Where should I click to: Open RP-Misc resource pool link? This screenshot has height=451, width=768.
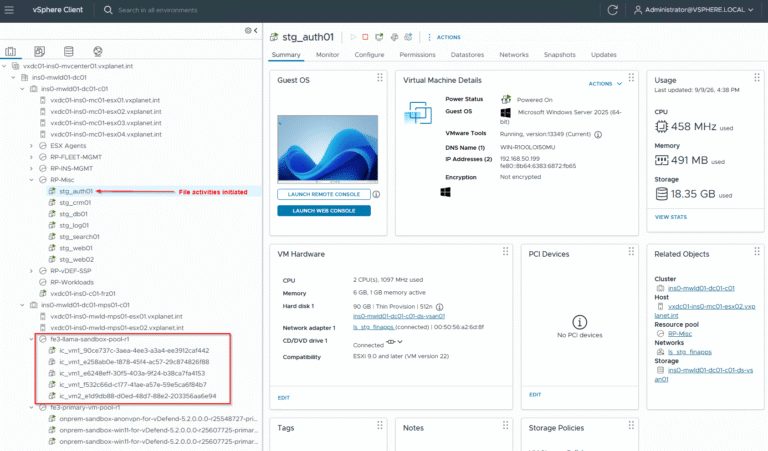click(680, 333)
